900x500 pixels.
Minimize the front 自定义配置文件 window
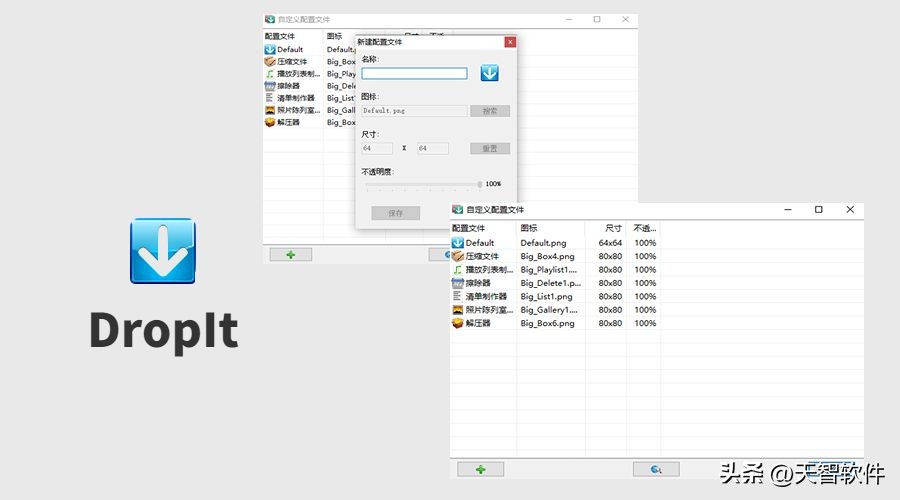pyautogui.click(x=788, y=210)
